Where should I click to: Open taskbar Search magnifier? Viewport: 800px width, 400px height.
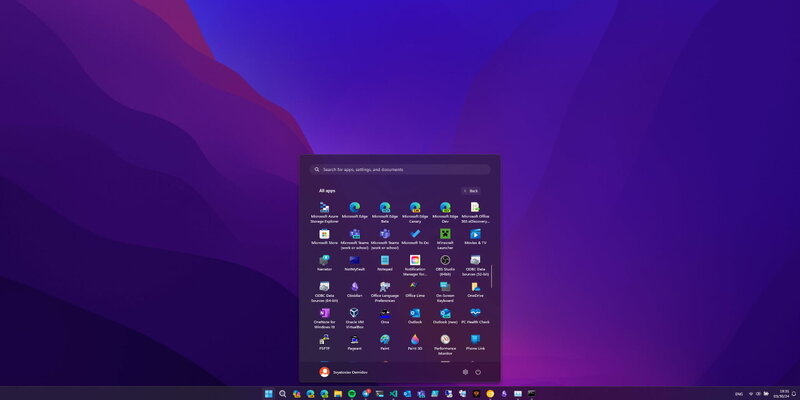point(283,393)
